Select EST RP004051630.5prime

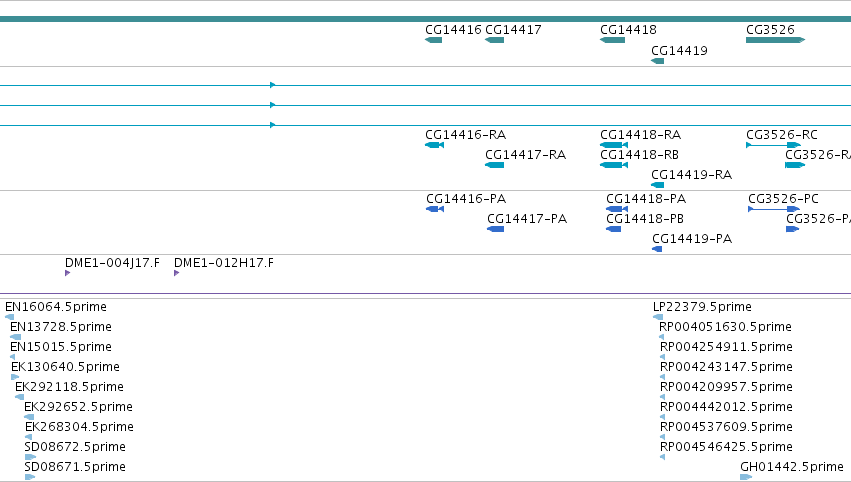662,337
